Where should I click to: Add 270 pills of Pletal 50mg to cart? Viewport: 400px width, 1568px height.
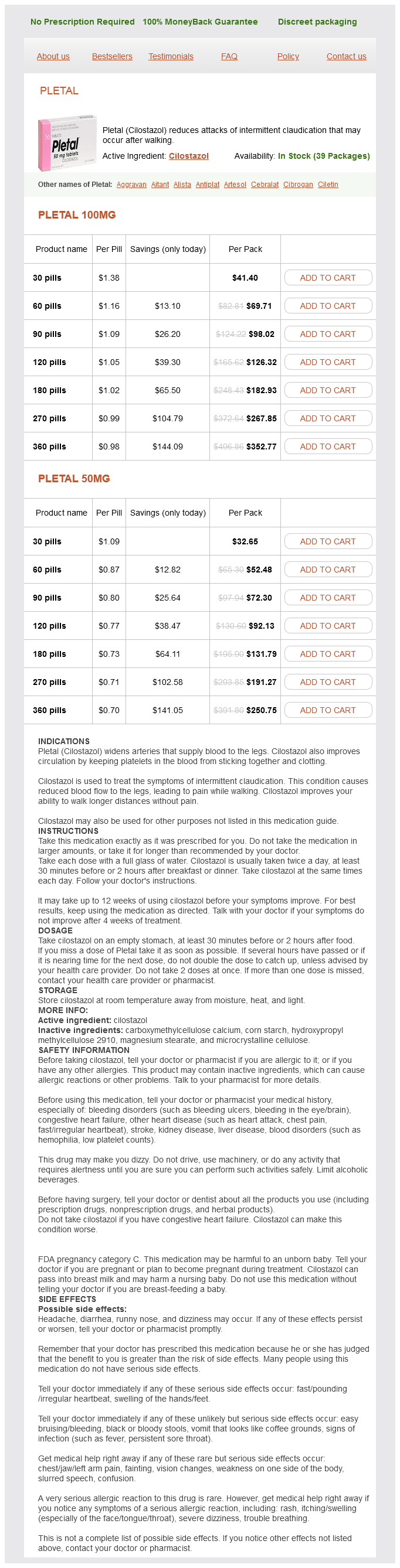[x=327, y=681]
